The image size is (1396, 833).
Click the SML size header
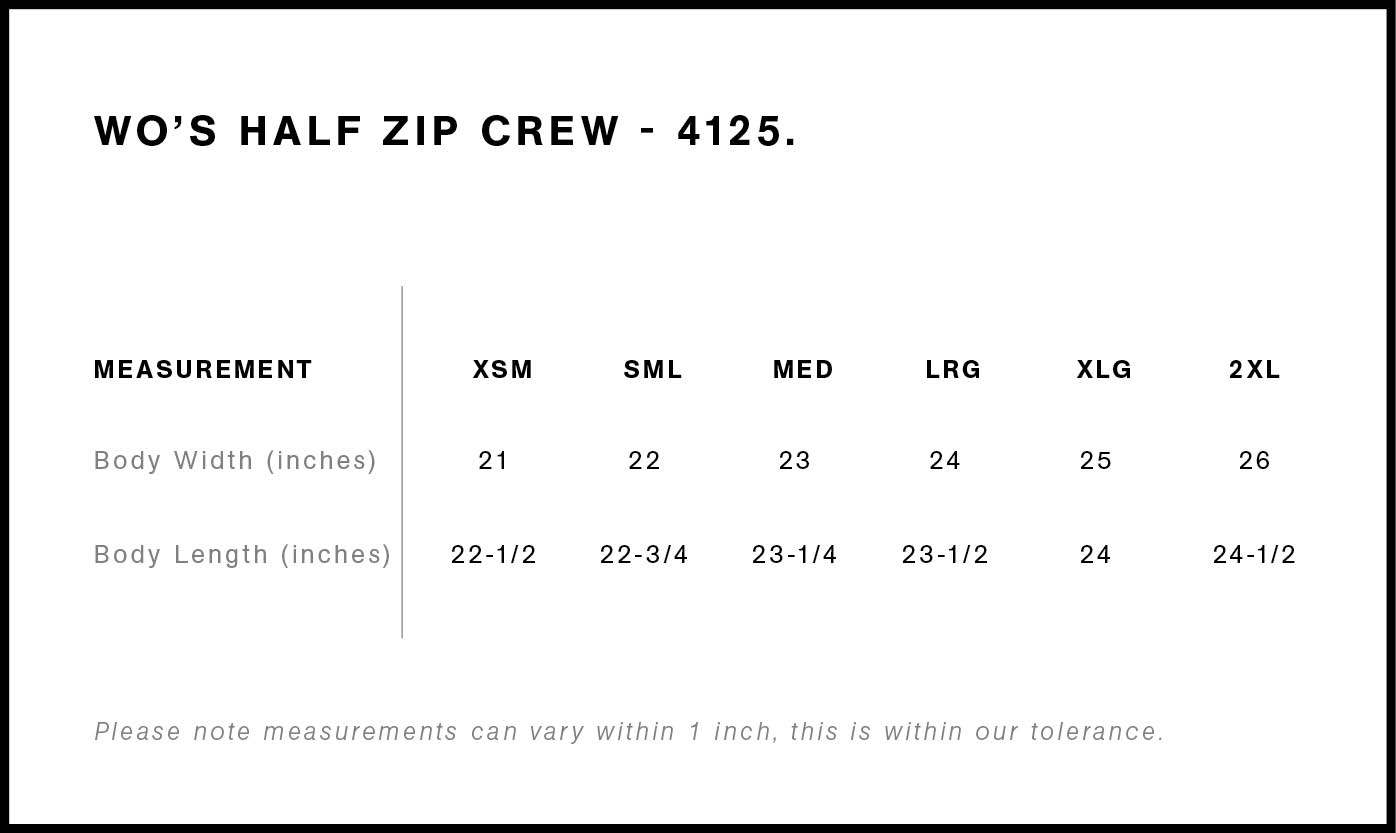[x=653, y=370]
